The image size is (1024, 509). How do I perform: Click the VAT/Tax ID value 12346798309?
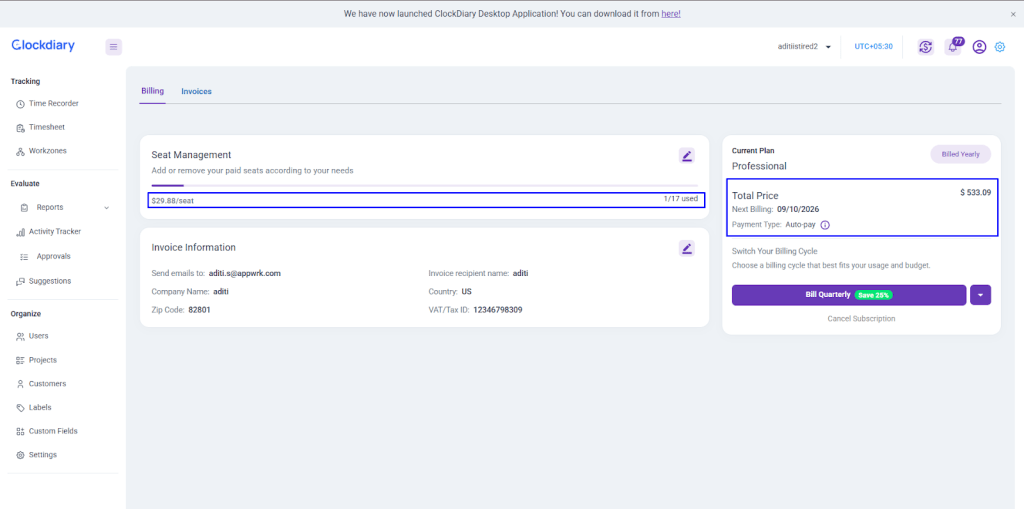pyautogui.click(x=498, y=310)
